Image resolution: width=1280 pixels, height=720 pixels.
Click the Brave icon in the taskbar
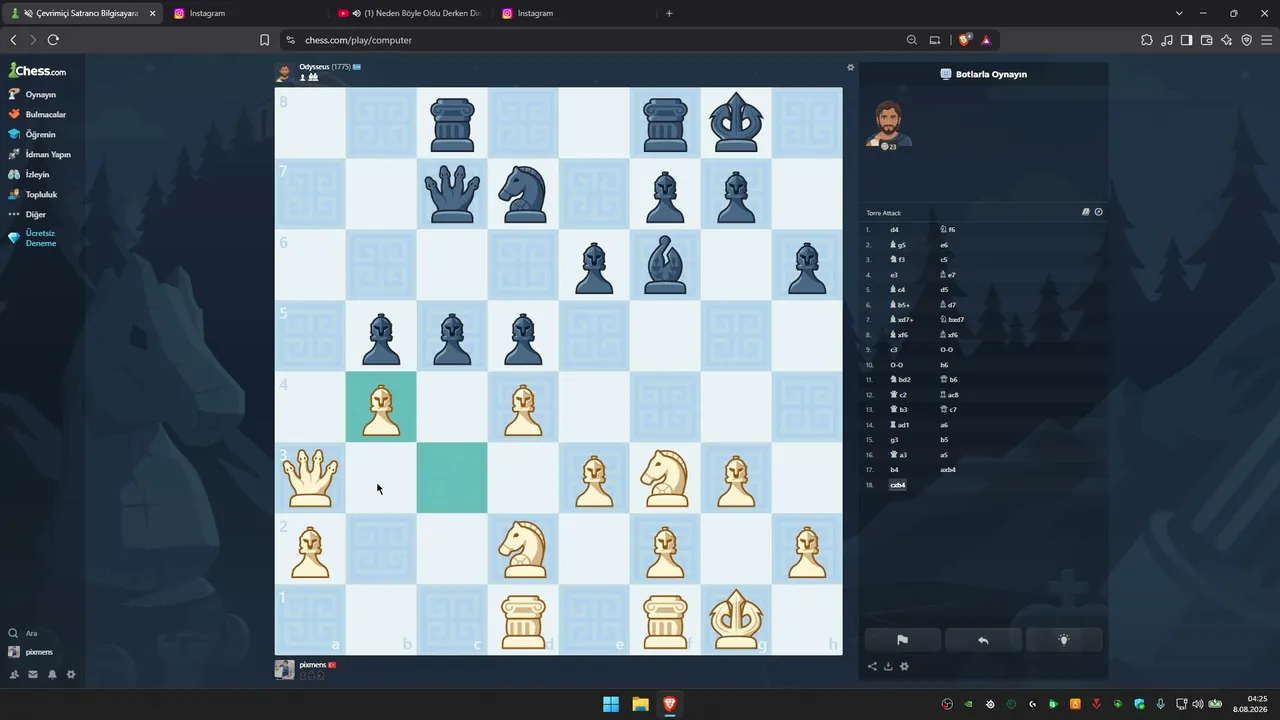pos(670,704)
